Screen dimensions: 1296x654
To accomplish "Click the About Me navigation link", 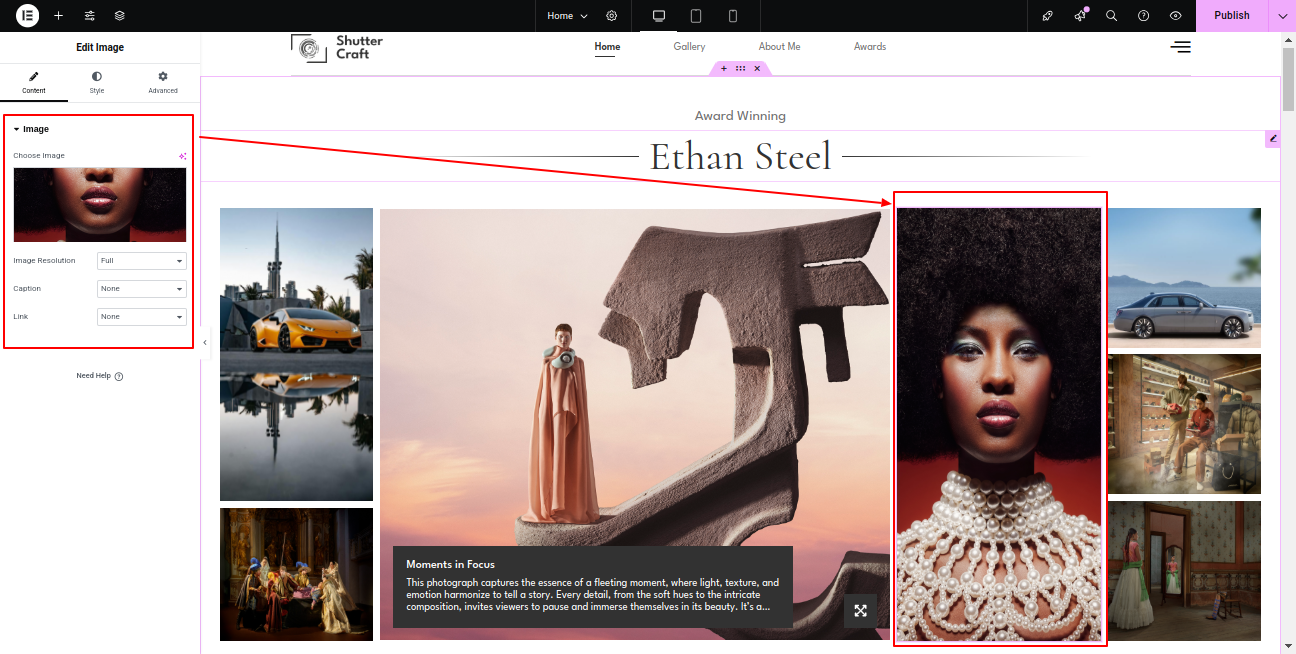I will [x=779, y=47].
